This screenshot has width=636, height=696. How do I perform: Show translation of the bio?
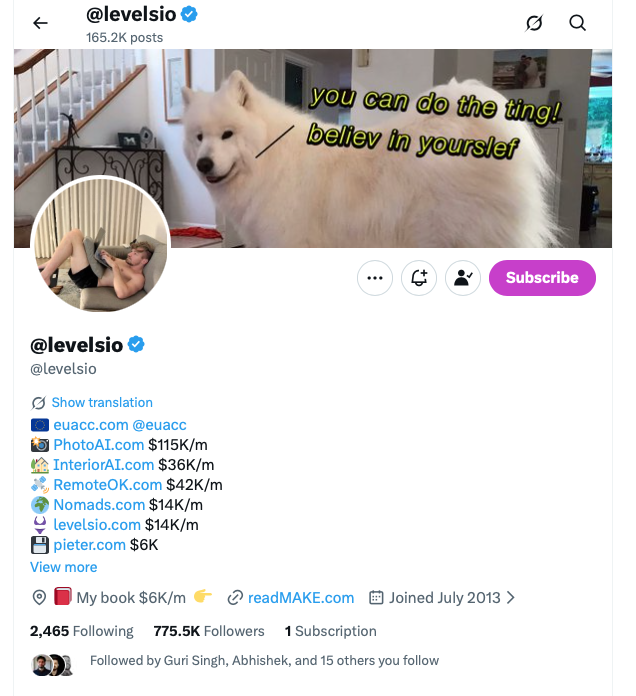102,402
